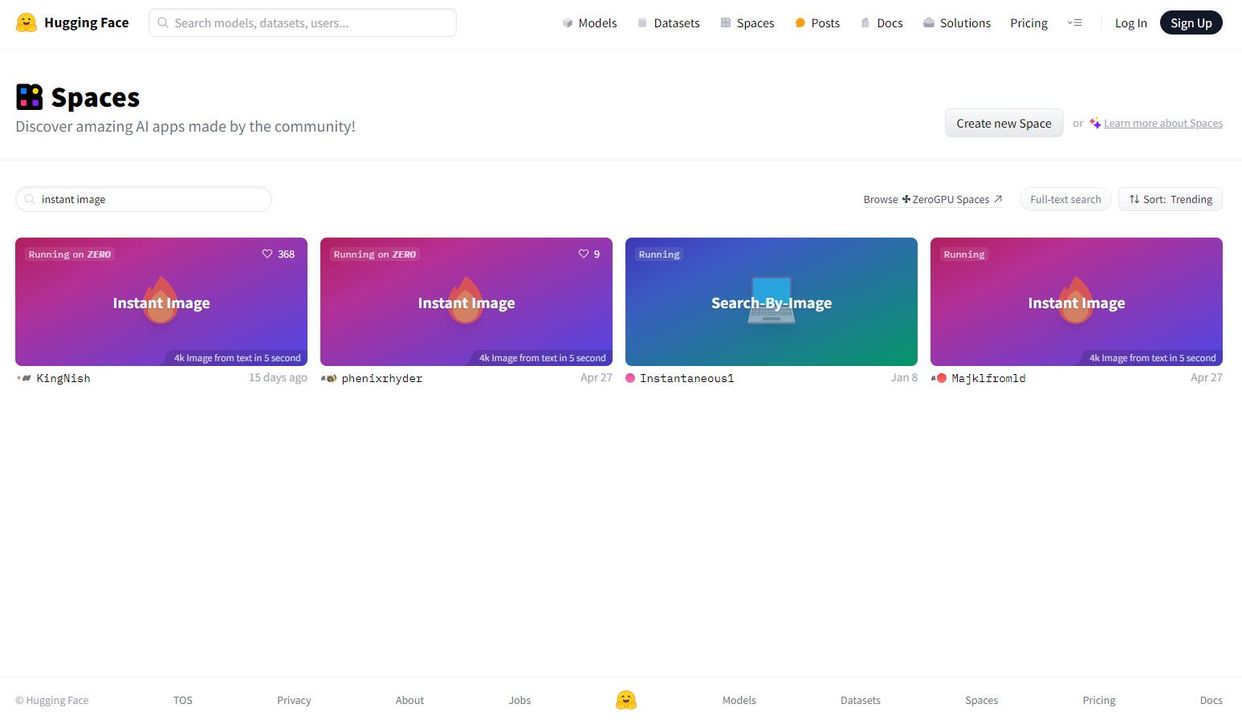Click the Spaces filter field 'instant image'
Image resolution: width=1242 pixels, height=720 pixels.
point(144,199)
